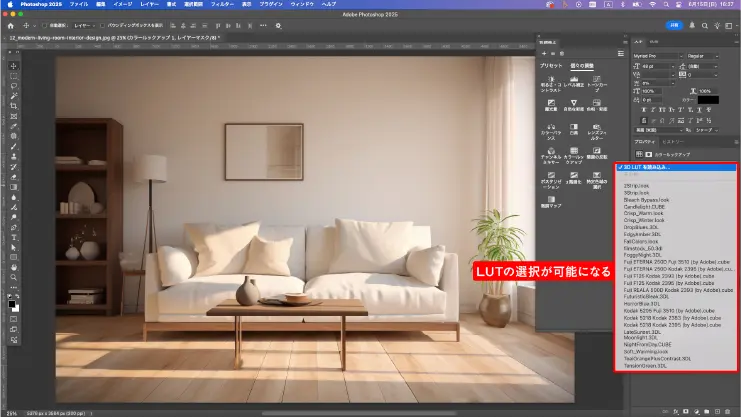Select the Rectangular Marquee tool
Viewport: 741px width, 418px height.
point(14,76)
